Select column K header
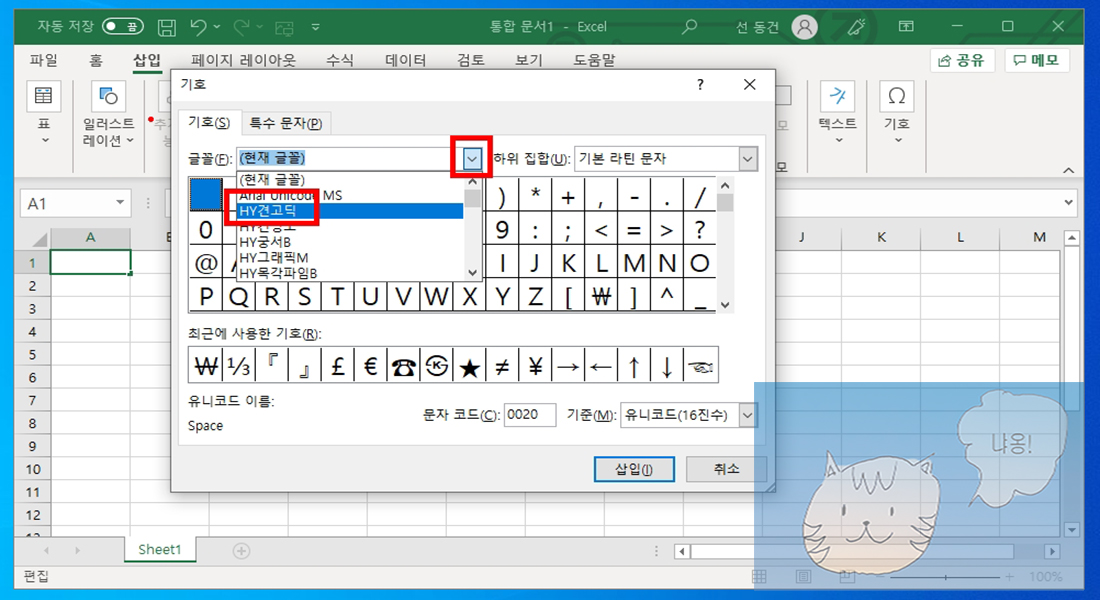 click(881, 237)
